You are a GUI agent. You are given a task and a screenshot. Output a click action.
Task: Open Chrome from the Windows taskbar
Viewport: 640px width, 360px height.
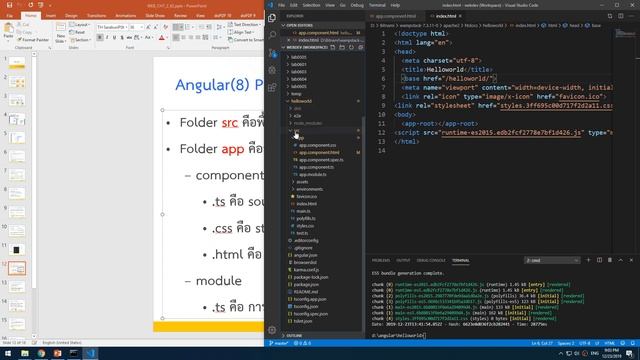coord(41,353)
